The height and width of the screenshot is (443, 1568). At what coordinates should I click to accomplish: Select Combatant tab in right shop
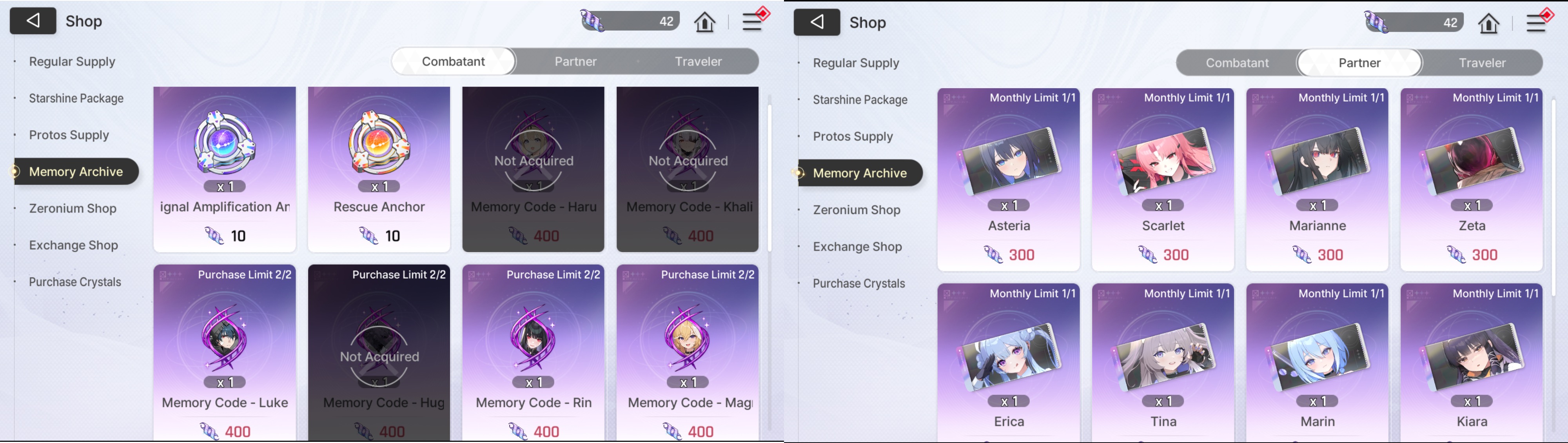pos(1237,63)
